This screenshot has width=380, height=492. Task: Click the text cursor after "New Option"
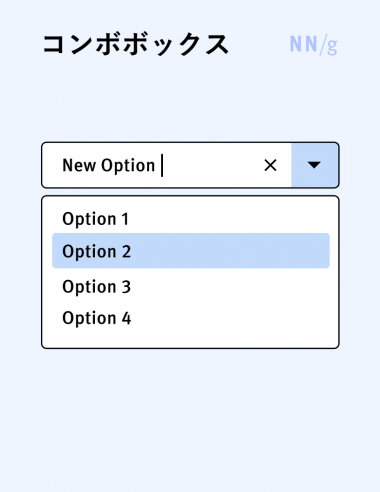coord(162,165)
